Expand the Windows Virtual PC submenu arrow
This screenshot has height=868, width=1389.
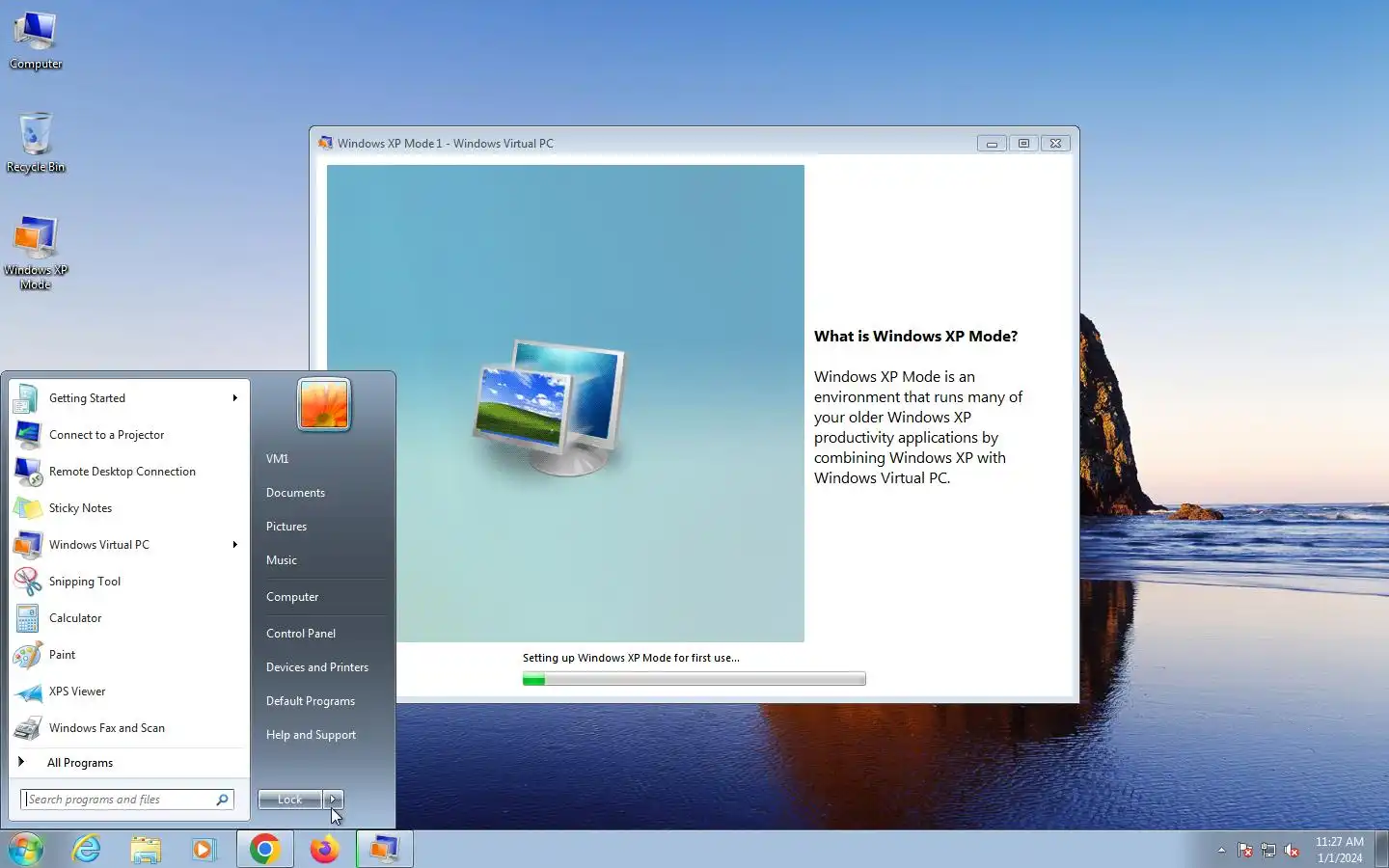tap(234, 545)
